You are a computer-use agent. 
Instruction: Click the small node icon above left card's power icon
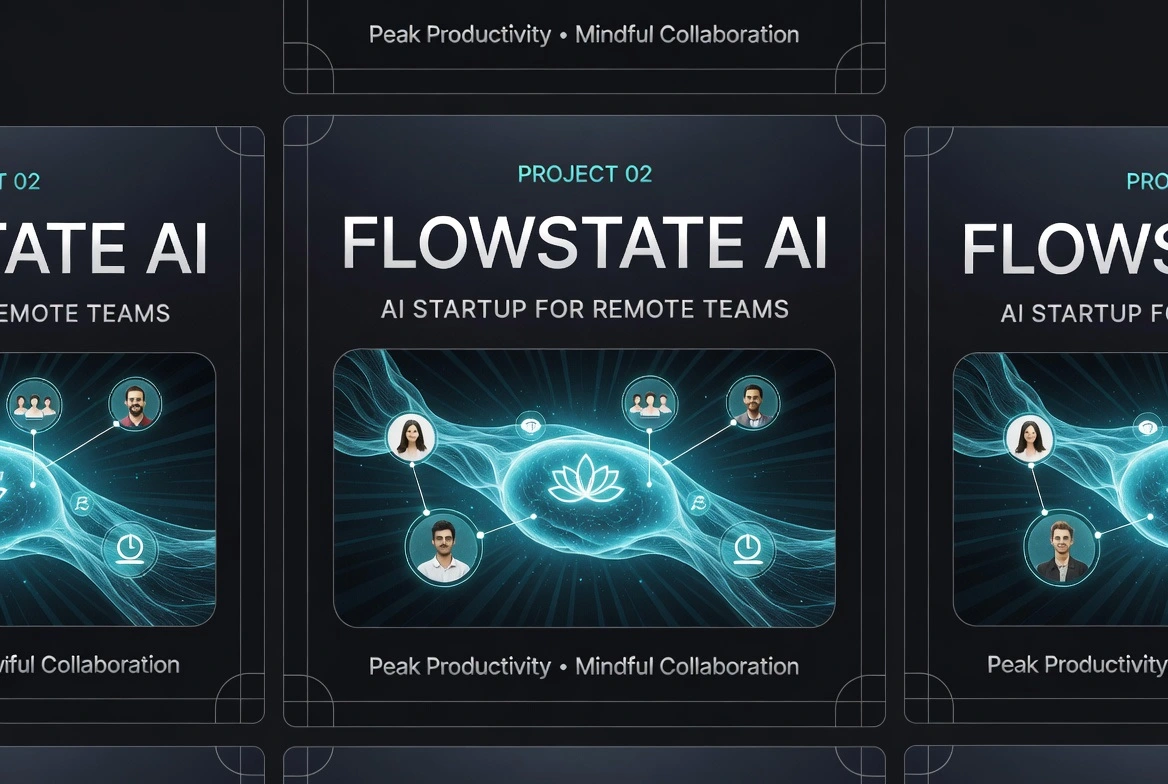(x=81, y=505)
